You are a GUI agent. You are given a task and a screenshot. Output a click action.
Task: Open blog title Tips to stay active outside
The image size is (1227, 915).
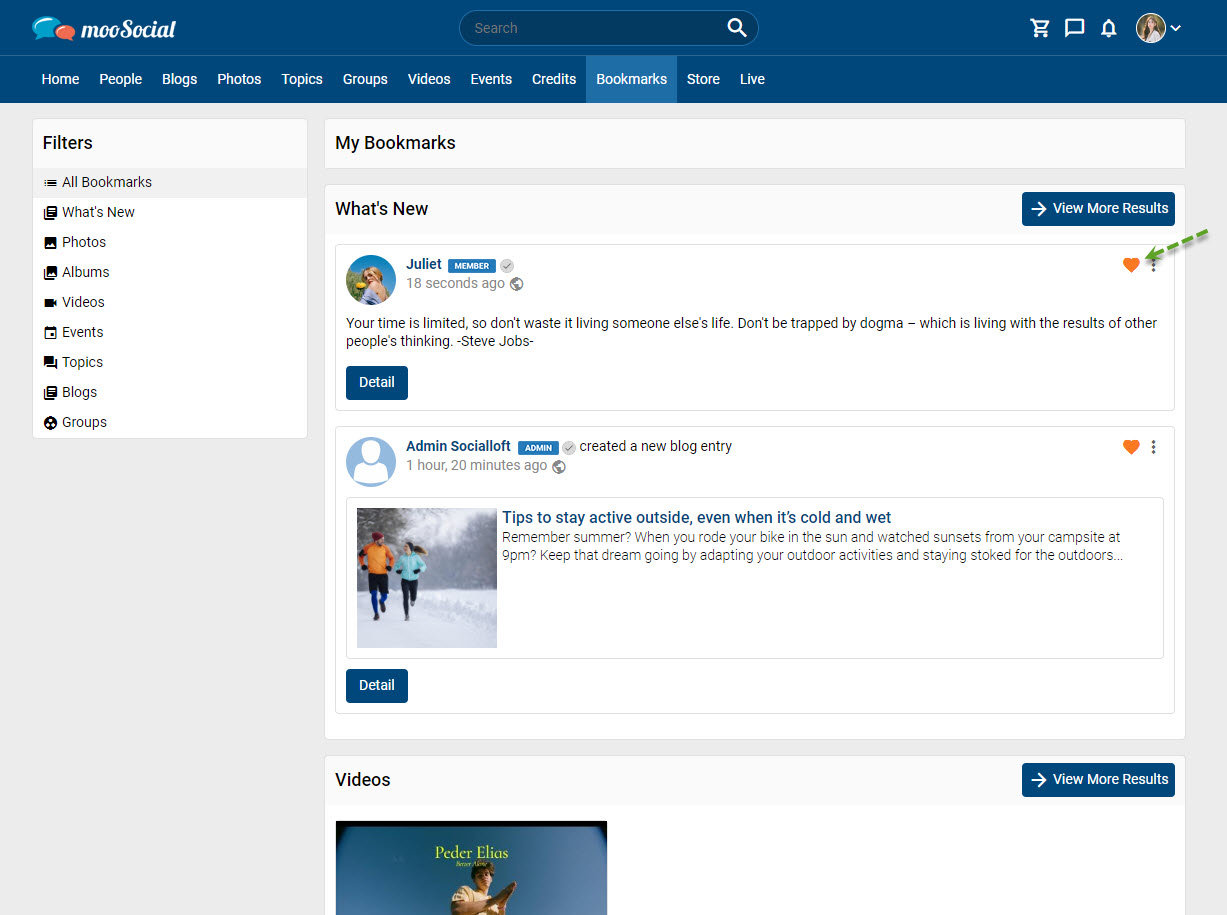pyautogui.click(x=697, y=517)
